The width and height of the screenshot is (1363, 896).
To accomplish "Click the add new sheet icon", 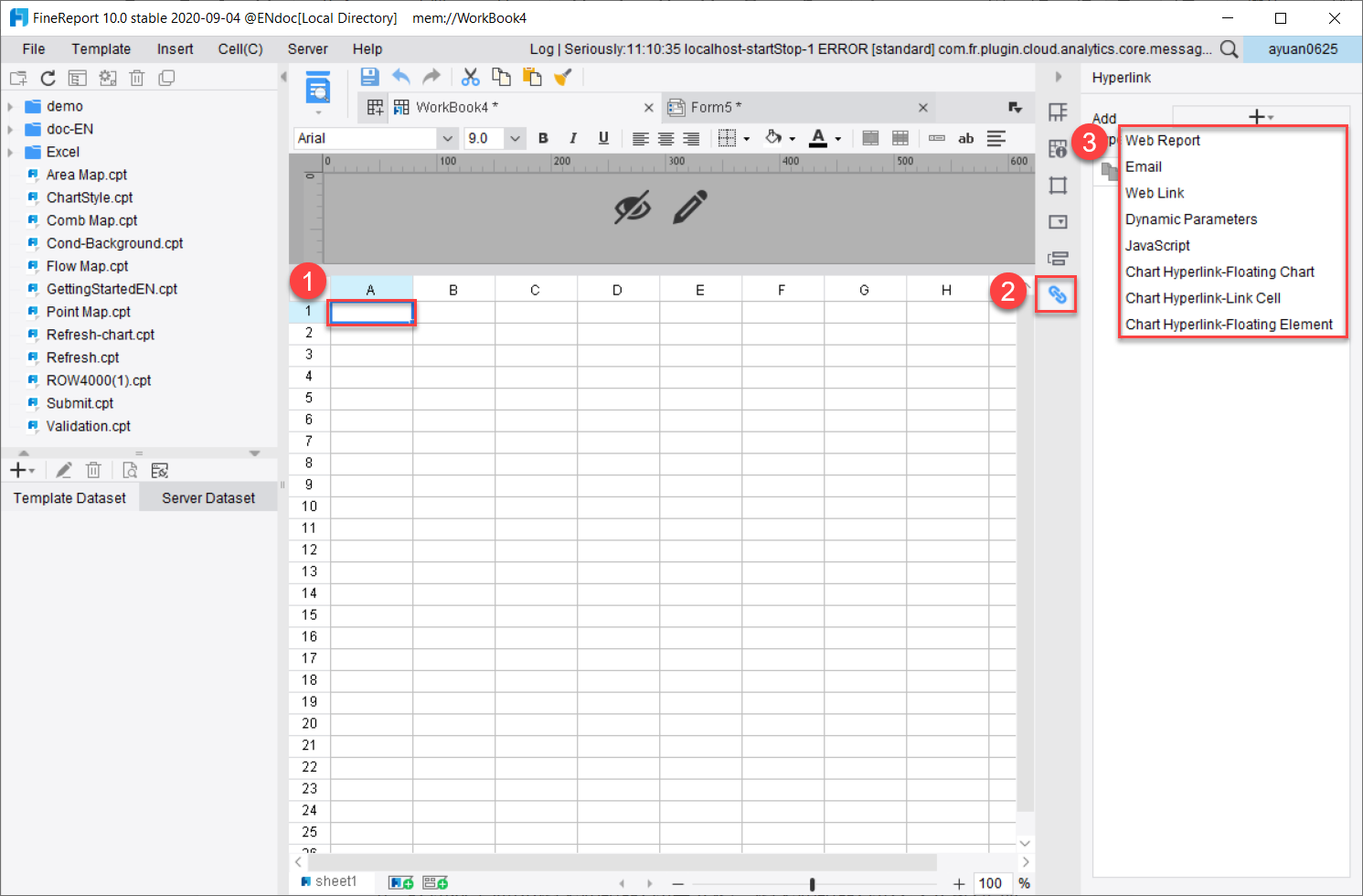I will 400,882.
